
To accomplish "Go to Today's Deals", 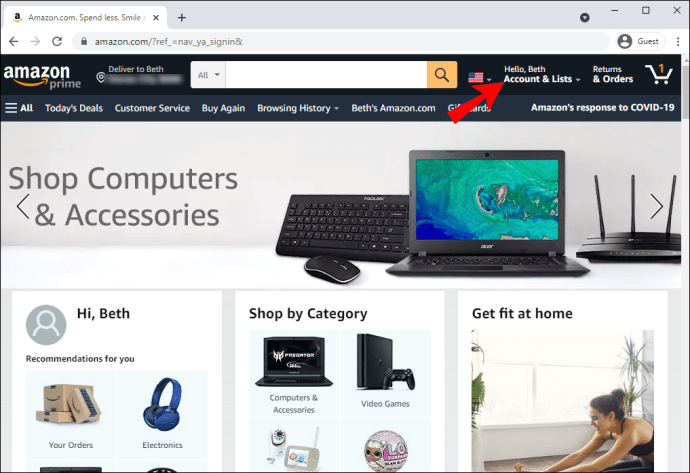I will click(73, 108).
